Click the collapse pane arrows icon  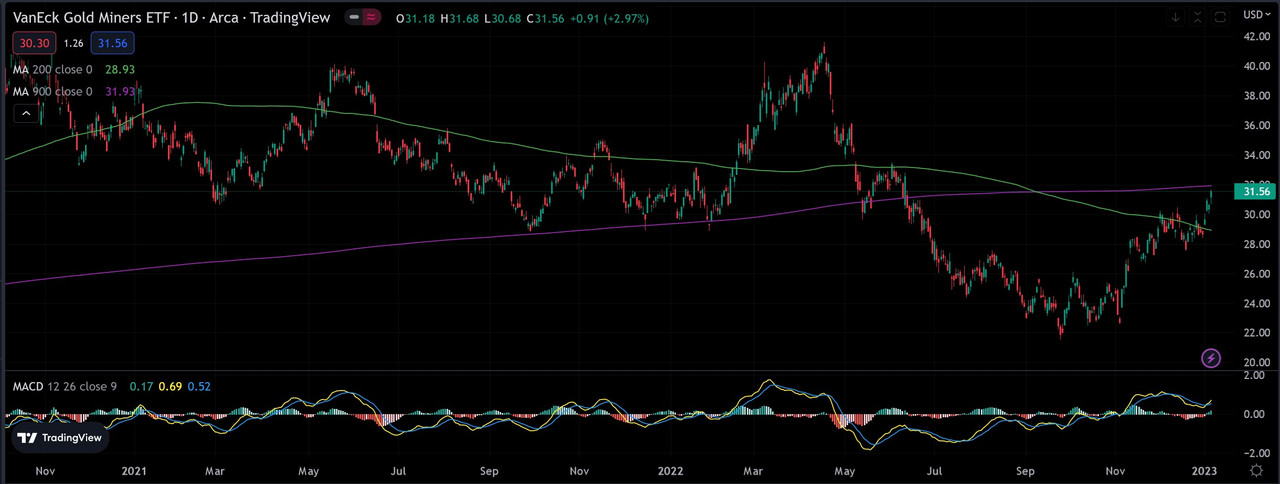pos(1198,18)
